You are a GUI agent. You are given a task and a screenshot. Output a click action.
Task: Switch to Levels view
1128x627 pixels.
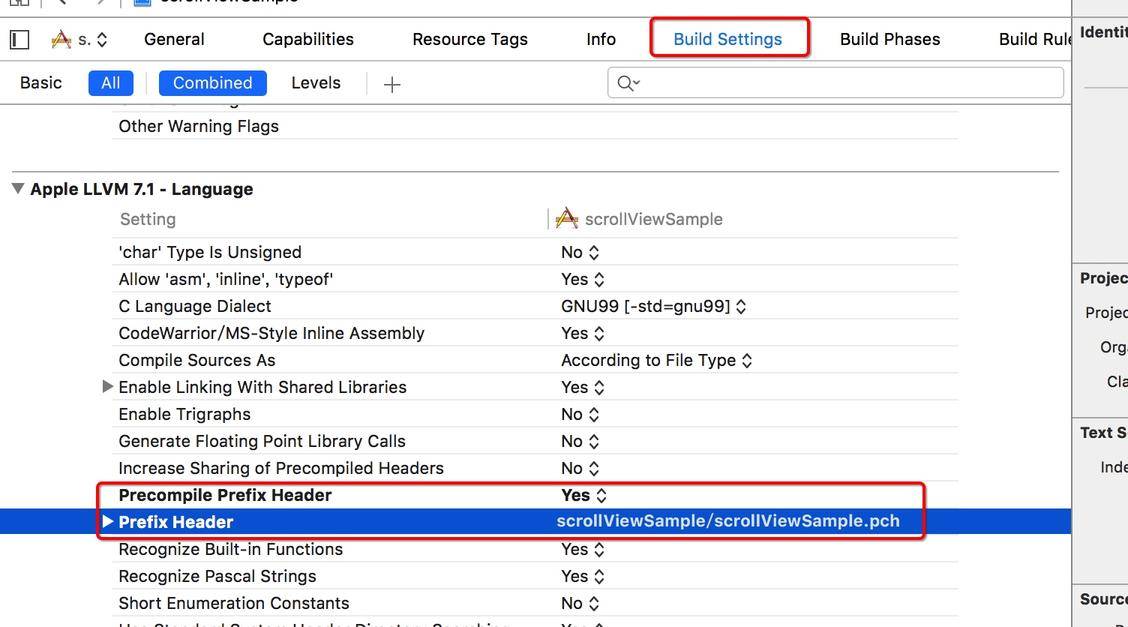316,83
